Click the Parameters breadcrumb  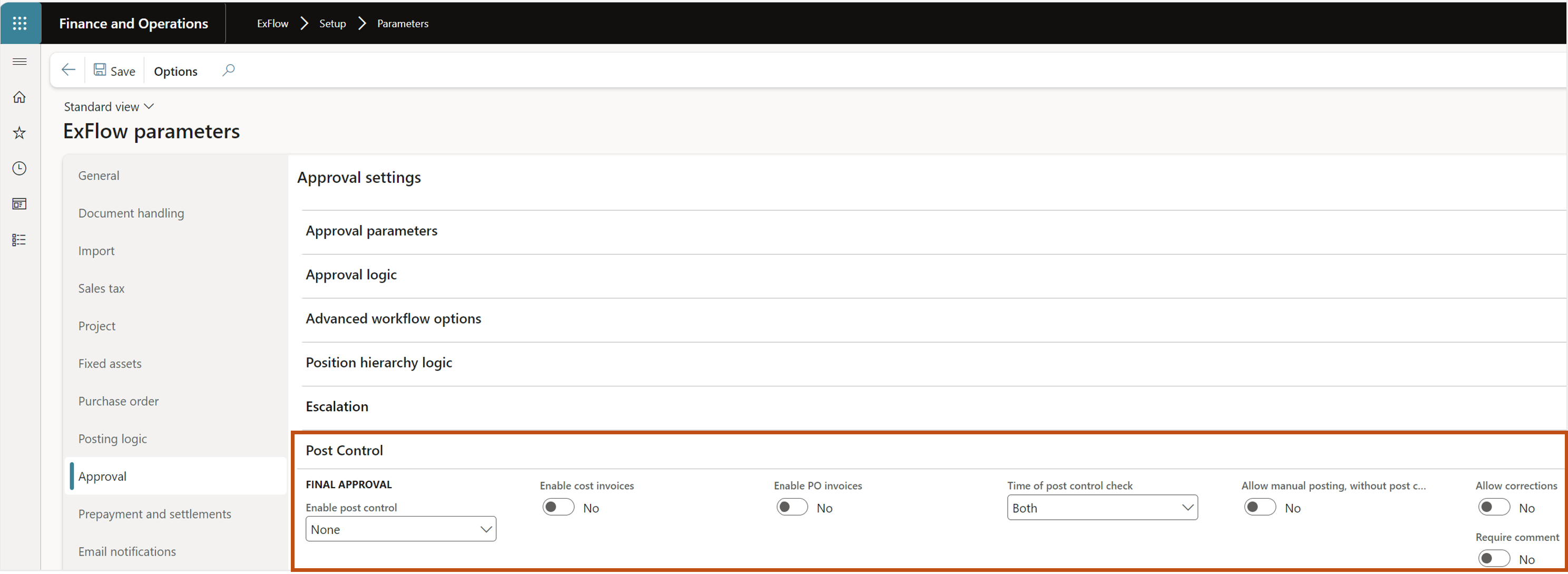point(403,23)
